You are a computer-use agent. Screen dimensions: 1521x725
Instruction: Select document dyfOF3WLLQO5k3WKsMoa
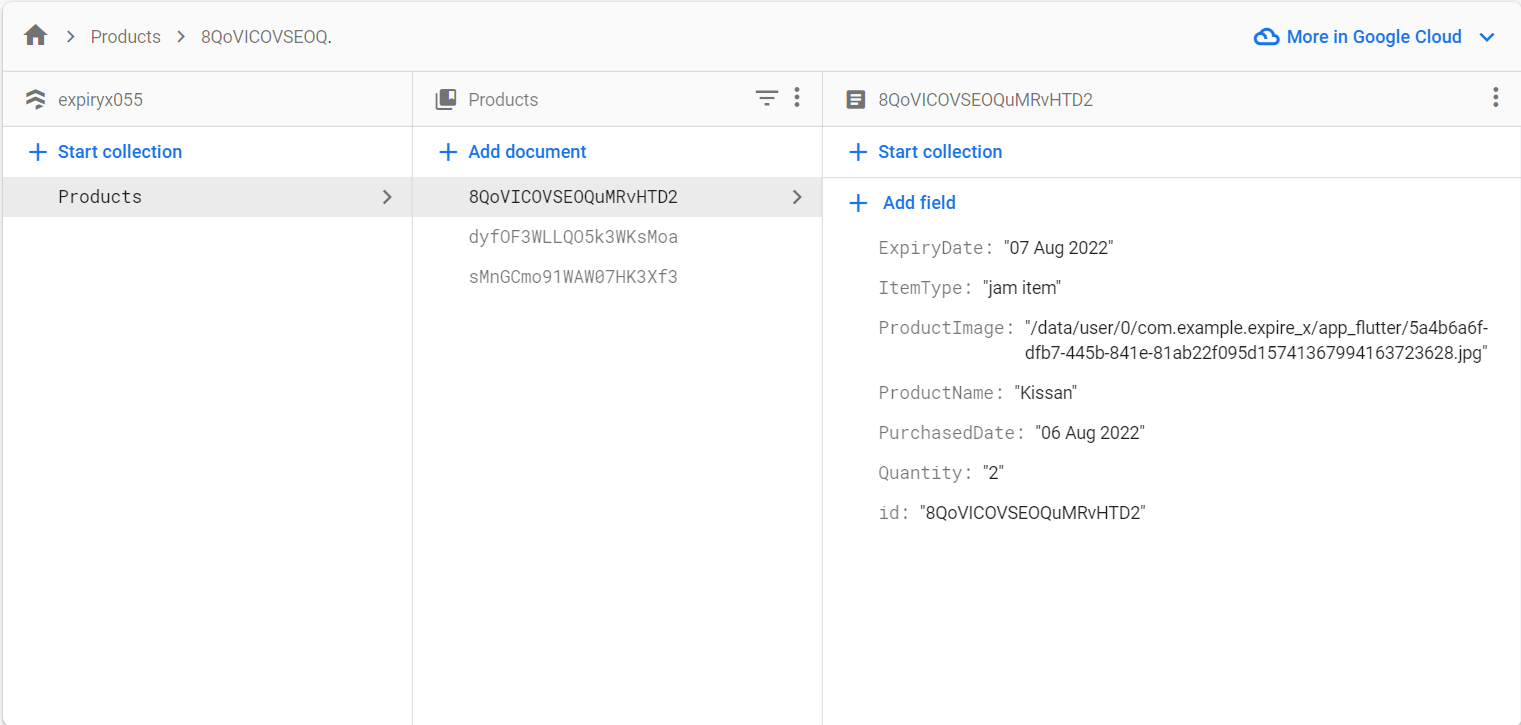(573, 237)
